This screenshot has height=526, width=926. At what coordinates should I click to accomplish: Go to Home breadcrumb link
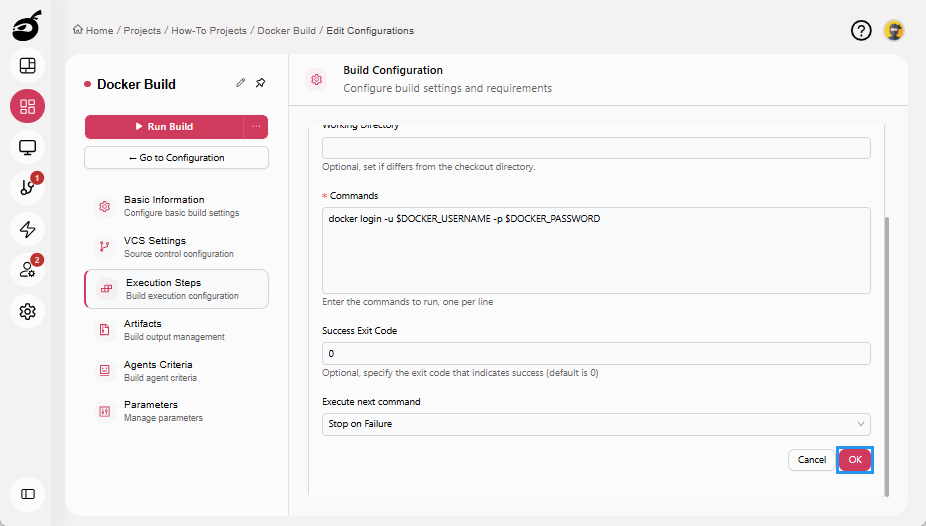[99, 31]
